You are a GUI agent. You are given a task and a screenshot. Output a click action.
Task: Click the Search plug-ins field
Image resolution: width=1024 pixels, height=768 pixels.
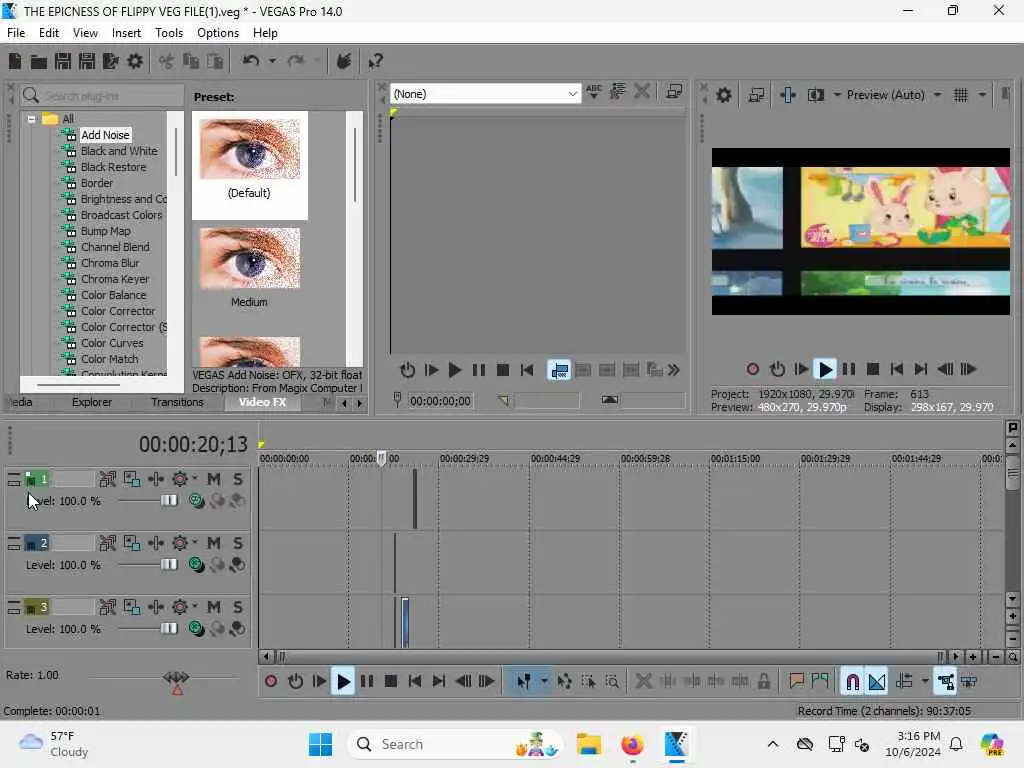[102, 96]
